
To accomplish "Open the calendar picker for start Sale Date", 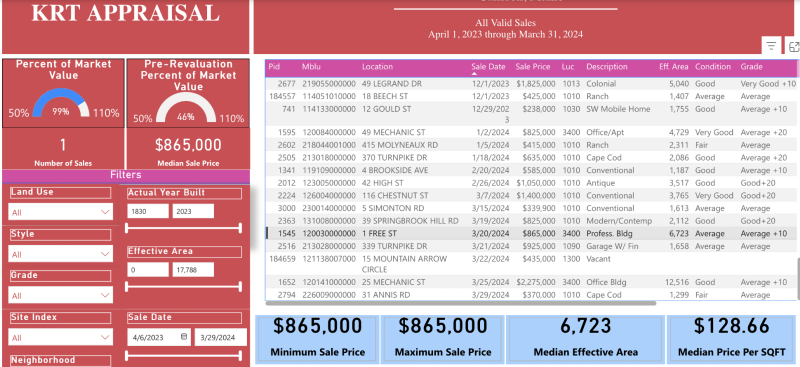I will [184, 337].
